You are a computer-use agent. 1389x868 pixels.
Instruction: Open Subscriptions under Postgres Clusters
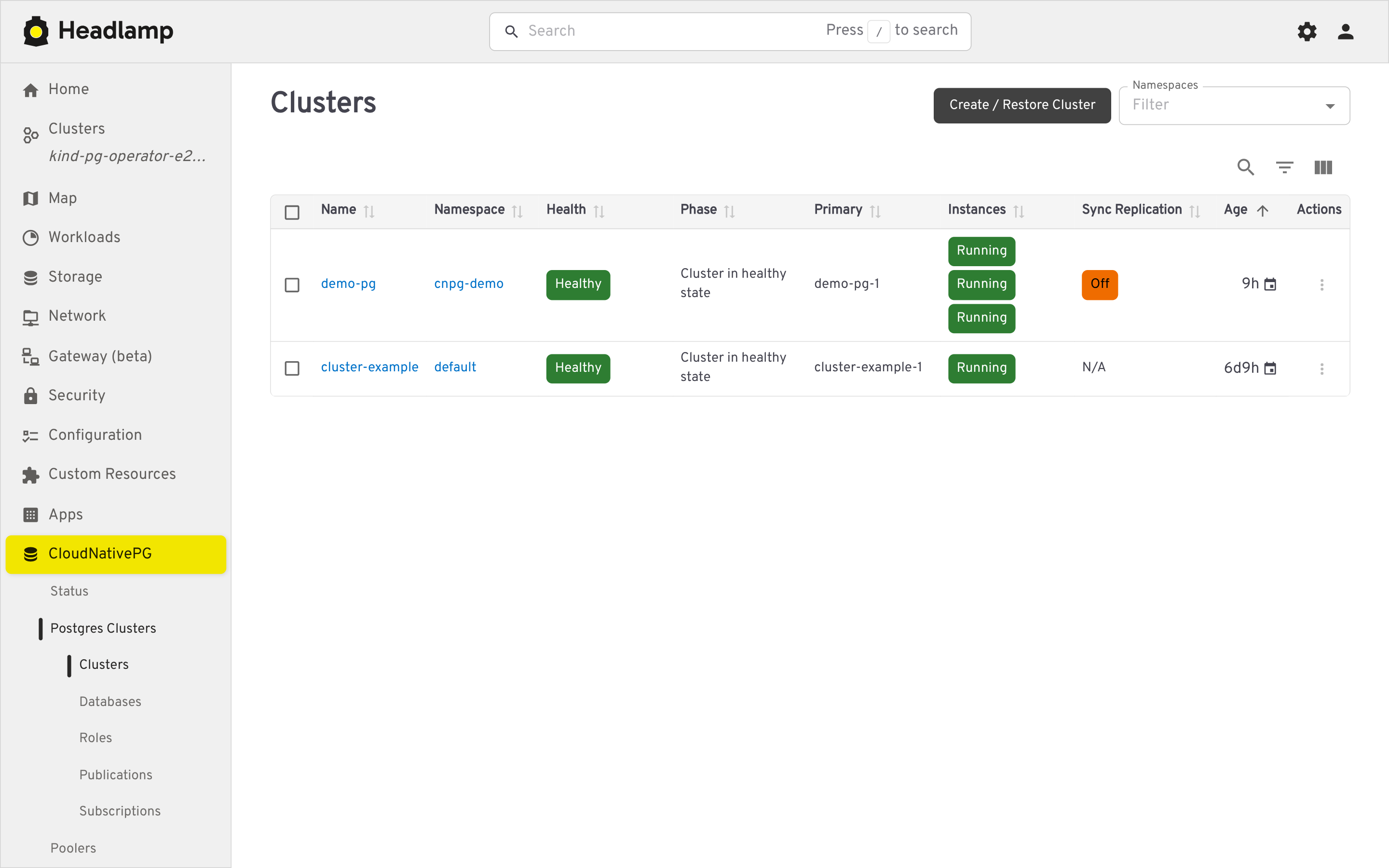[x=120, y=811]
